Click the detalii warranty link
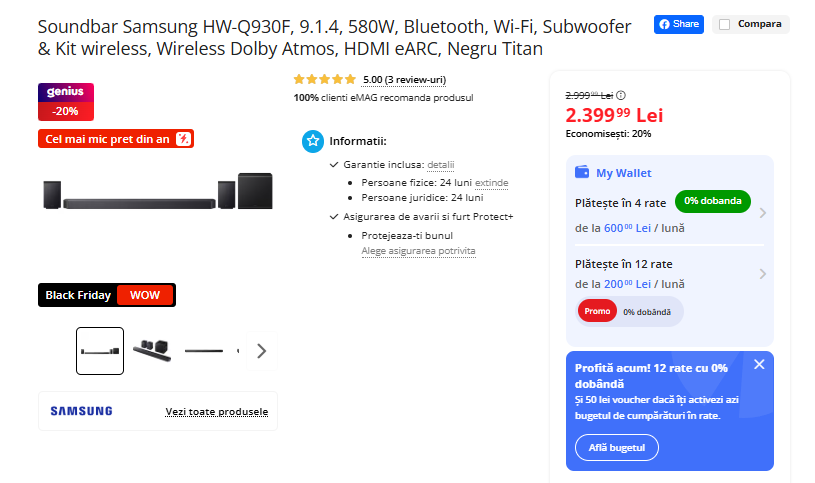The height and width of the screenshot is (483, 815). click(x=440, y=164)
